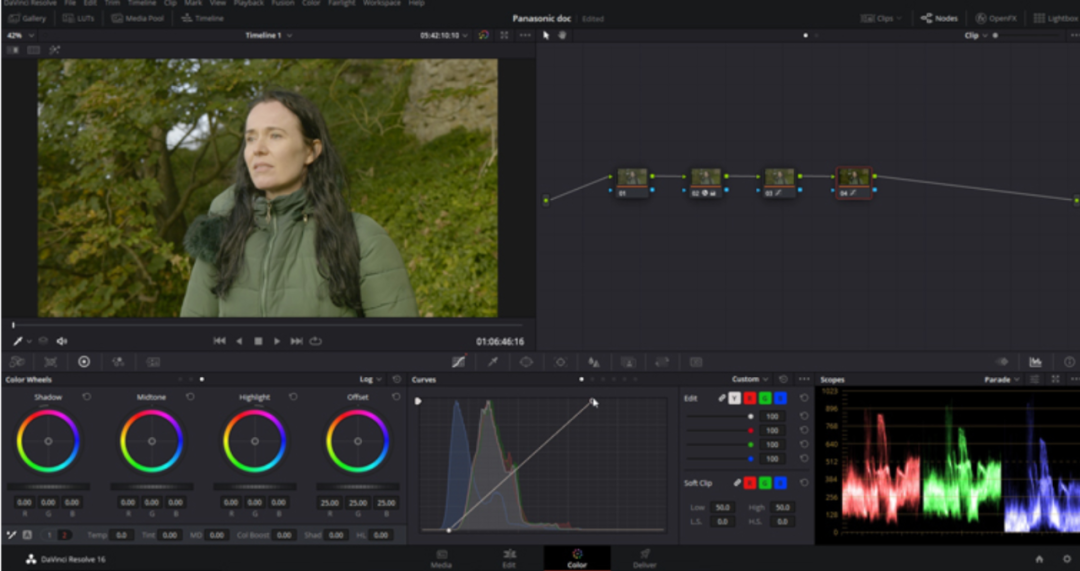
Task: Open the Power Window palette
Action: coord(526,362)
